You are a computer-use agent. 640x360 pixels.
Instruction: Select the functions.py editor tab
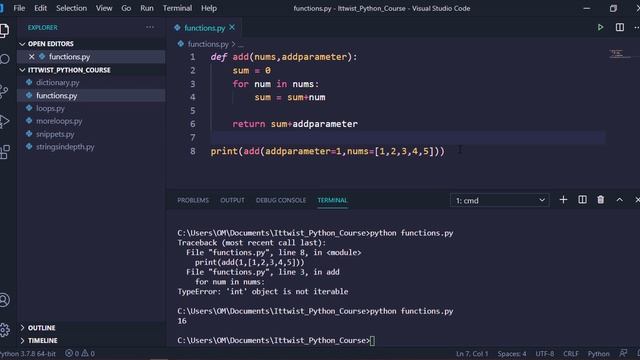click(204, 28)
